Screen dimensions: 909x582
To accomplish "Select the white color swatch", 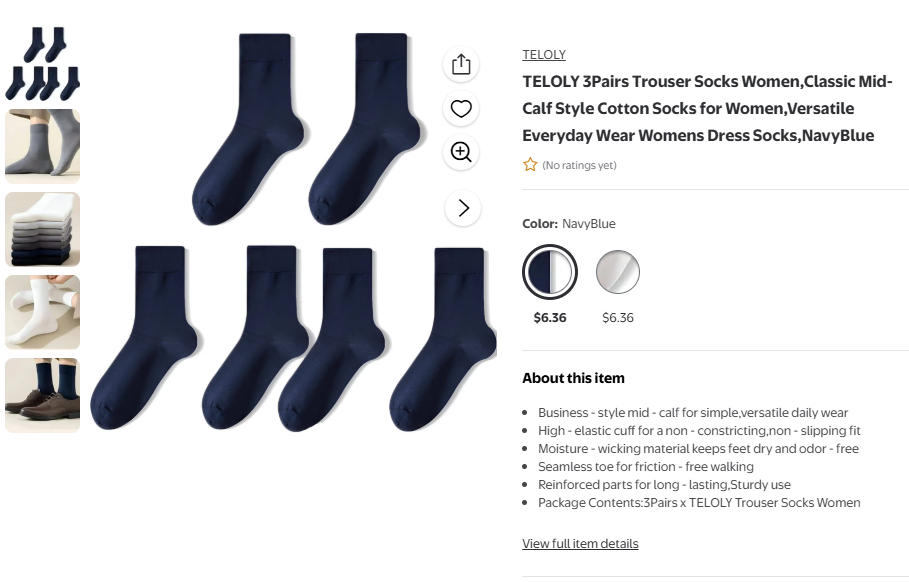I will 617,272.
